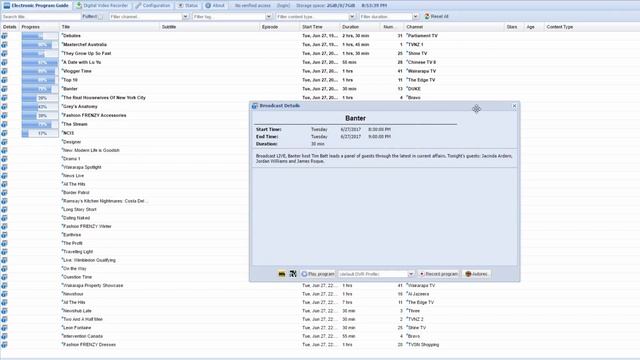Image resolution: width=640 pixels, height=360 pixels.
Task: Expand the Filter content type dropdown
Action: pos(352,17)
